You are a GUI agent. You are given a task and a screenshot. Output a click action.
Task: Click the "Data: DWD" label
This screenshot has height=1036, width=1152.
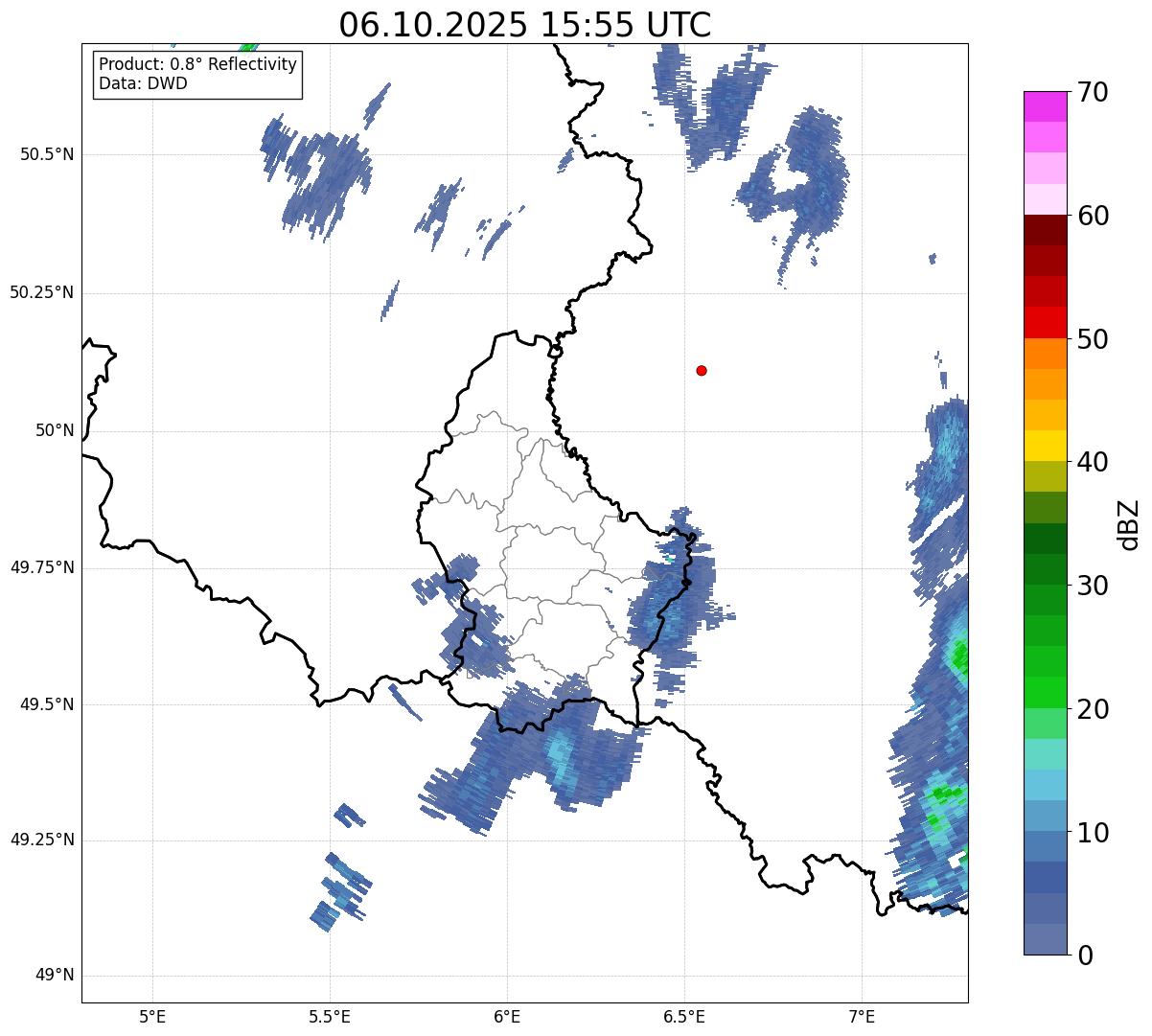point(143,83)
